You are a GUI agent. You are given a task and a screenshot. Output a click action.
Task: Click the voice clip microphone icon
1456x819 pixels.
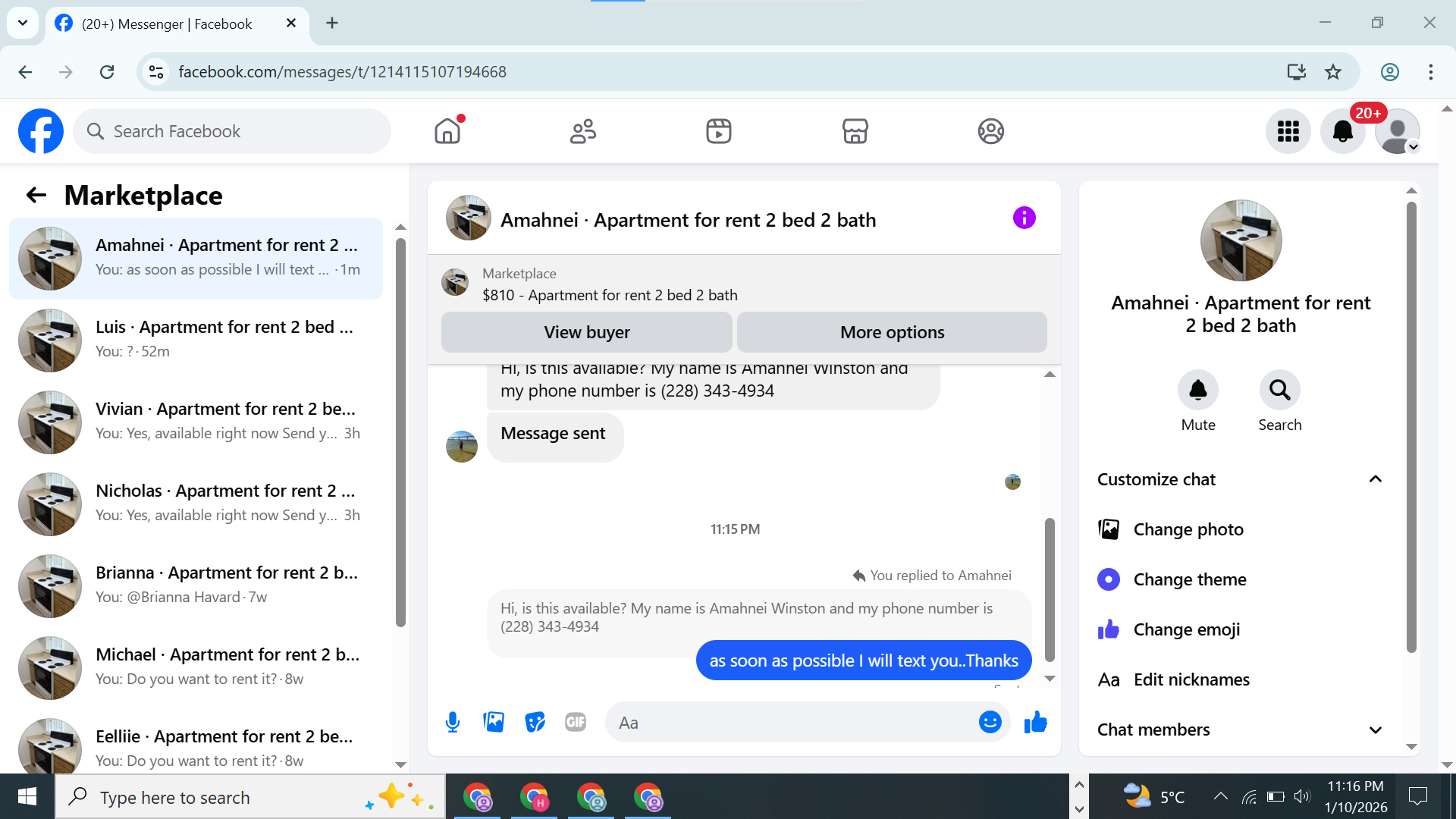pyautogui.click(x=453, y=722)
